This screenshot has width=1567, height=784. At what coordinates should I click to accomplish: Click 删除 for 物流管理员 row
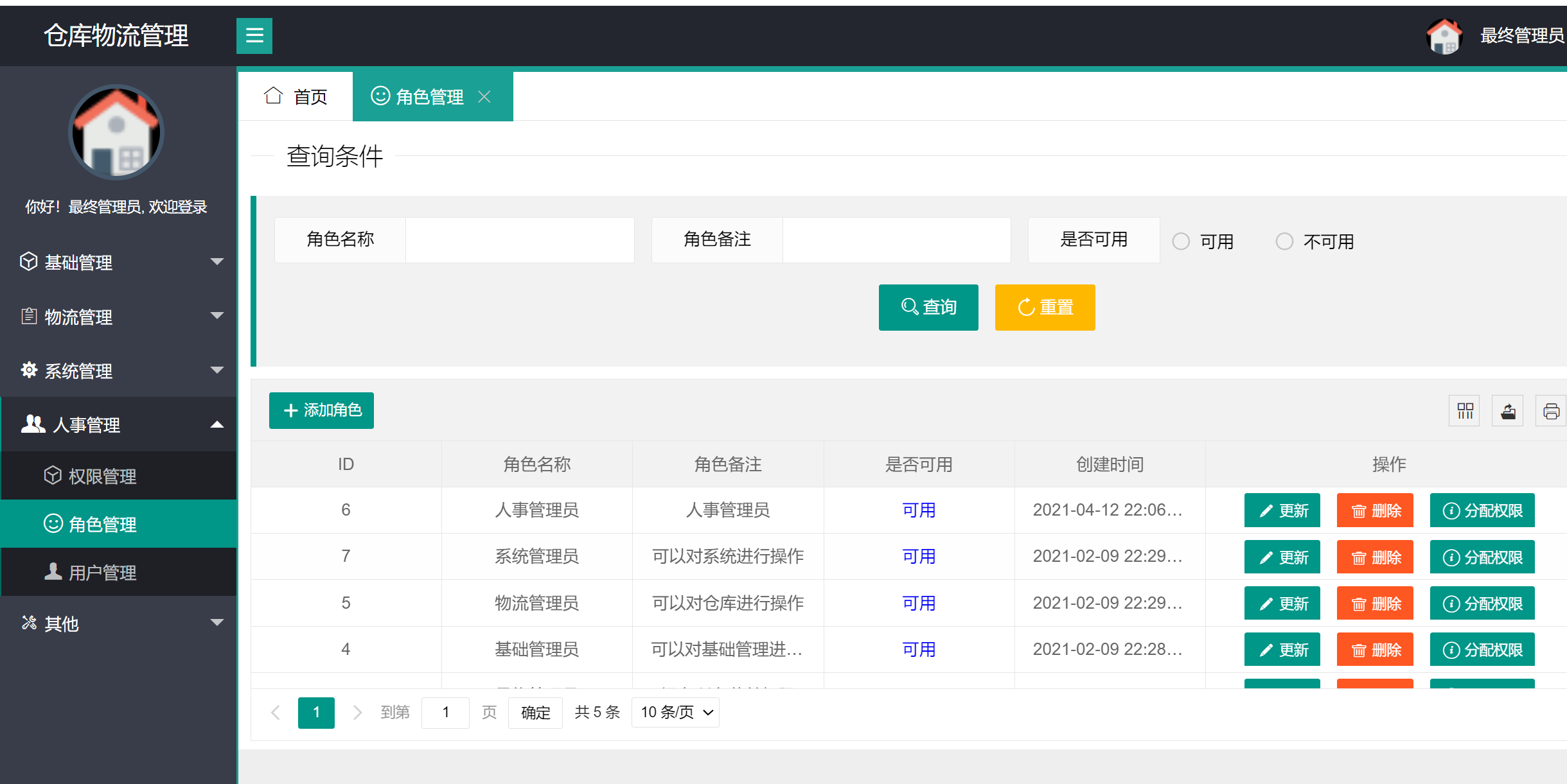pyautogui.click(x=1375, y=603)
